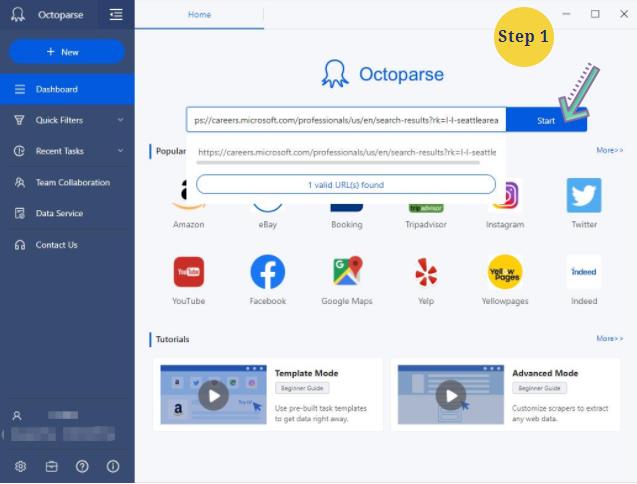Image resolution: width=637 pixels, height=484 pixels.
Task: Click the horizontal scrollbar under suggested URL
Action: point(338,163)
